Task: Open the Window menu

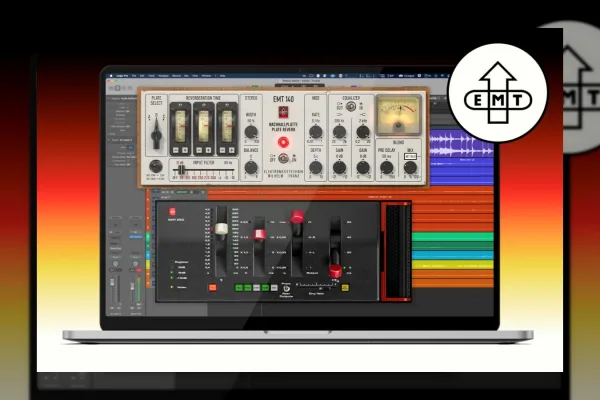Action: (206, 76)
